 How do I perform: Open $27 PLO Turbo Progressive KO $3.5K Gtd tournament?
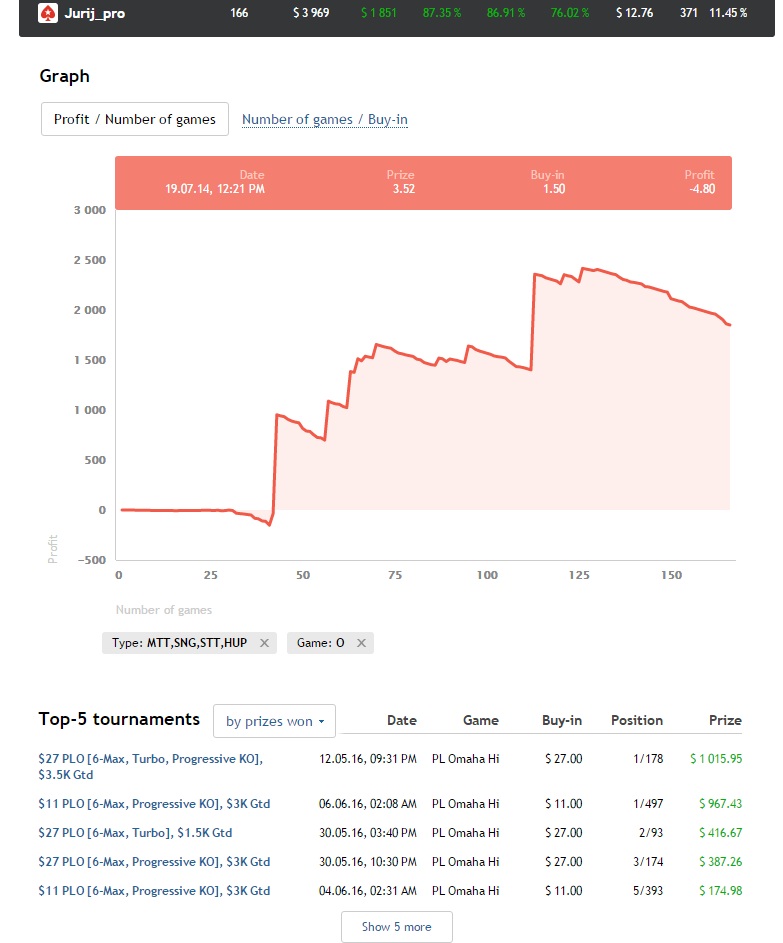click(x=150, y=767)
